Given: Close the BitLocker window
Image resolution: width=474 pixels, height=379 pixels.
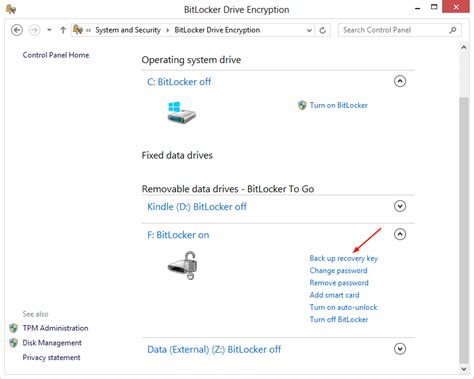Looking at the screenshot, I should click(456, 7).
